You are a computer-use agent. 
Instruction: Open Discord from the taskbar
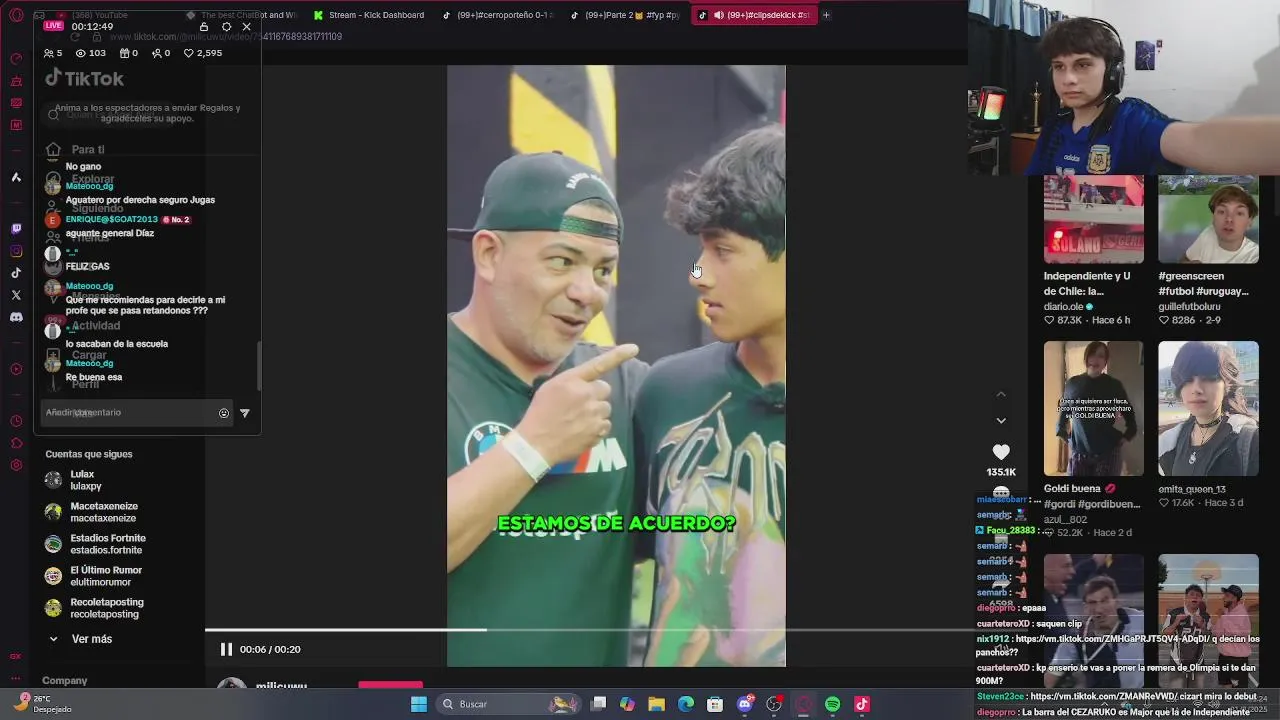[744, 704]
